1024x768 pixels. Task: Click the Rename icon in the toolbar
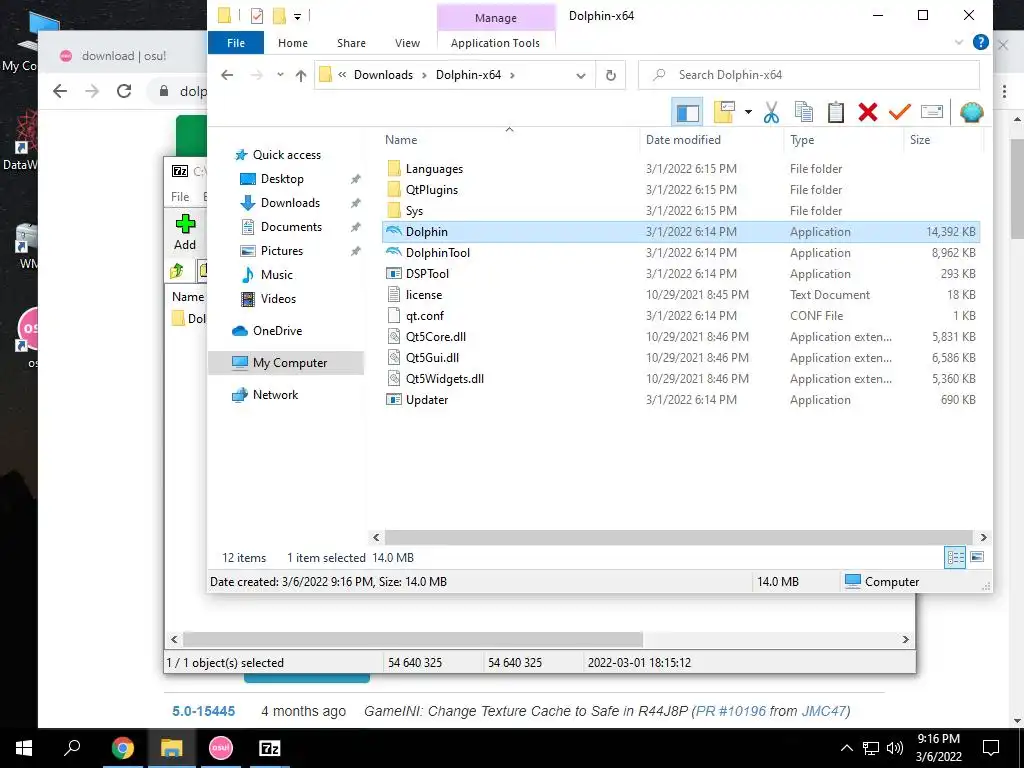pyautogui.click(x=932, y=112)
